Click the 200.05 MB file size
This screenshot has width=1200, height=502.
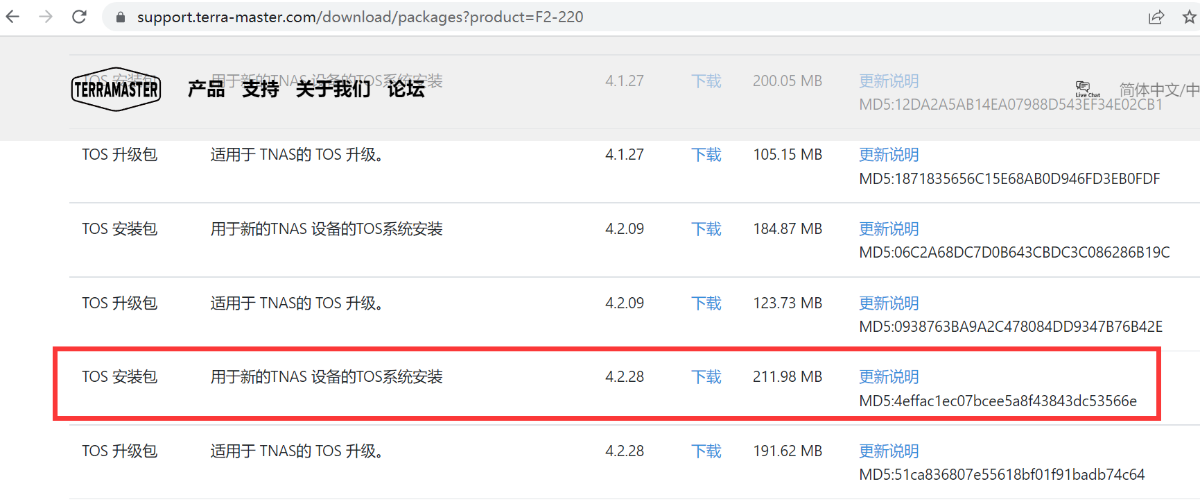[x=788, y=81]
